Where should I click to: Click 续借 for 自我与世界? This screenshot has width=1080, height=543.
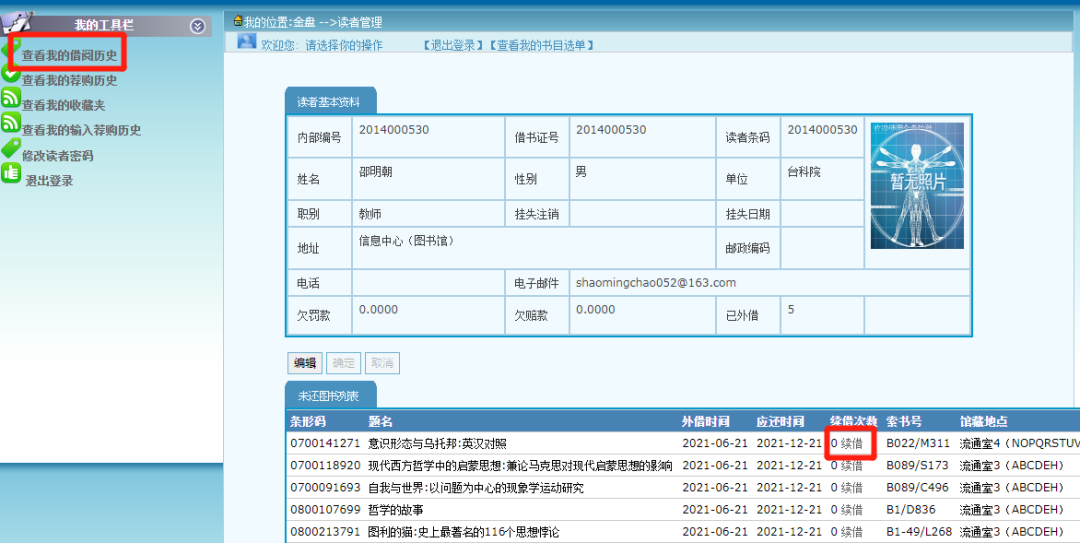[852, 488]
